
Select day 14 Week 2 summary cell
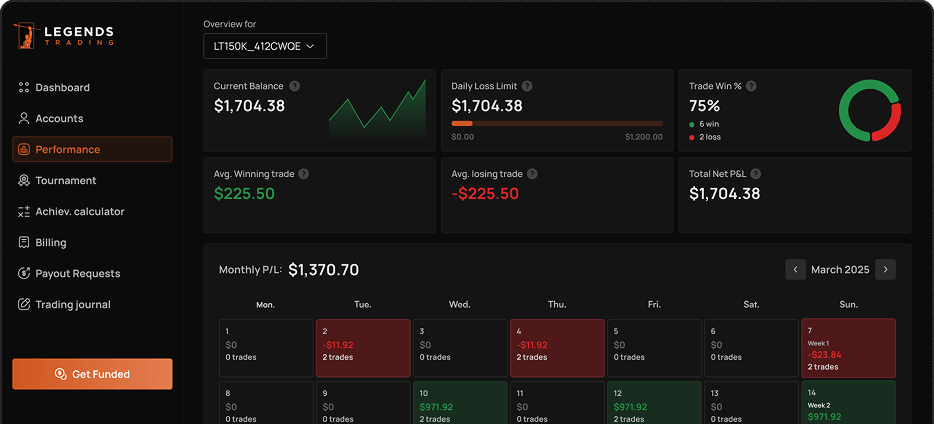pyautogui.click(x=849, y=403)
